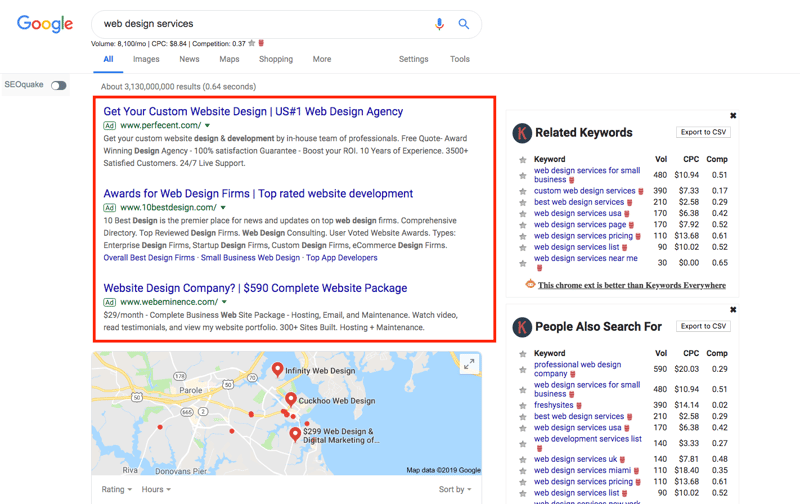Star the best web design services keyword in Related Keywords
Image resolution: width=800 pixels, height=504 pixels.
tap(522, 203)
